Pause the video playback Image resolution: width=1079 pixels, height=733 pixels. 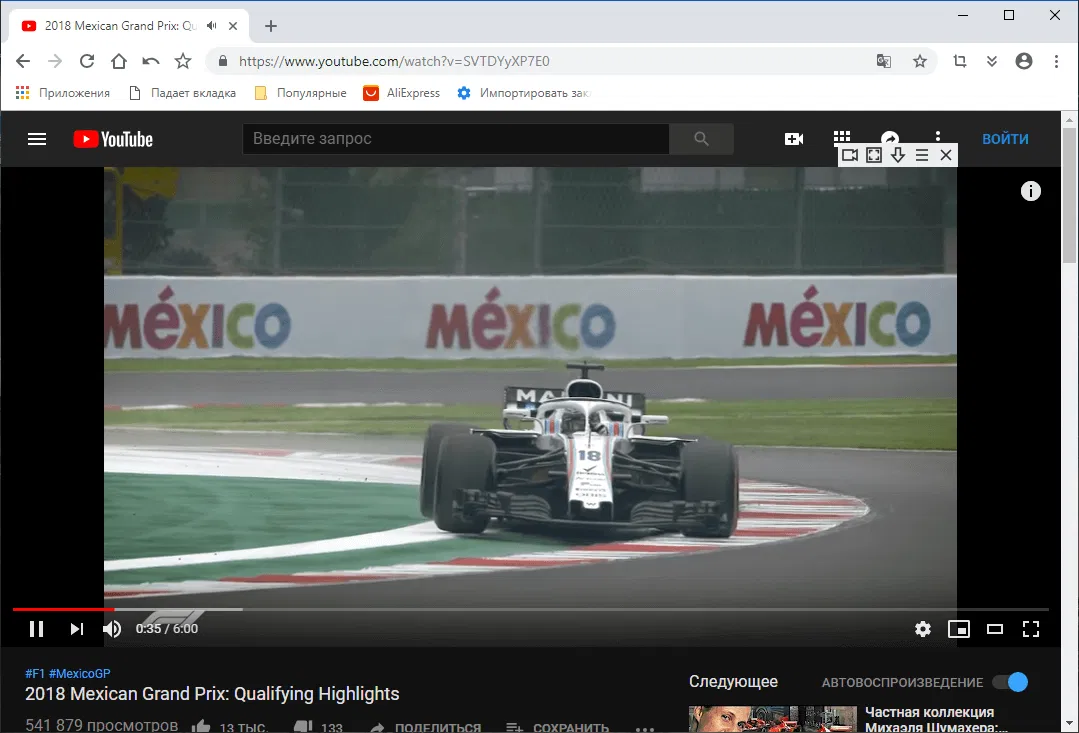point(36,628)
